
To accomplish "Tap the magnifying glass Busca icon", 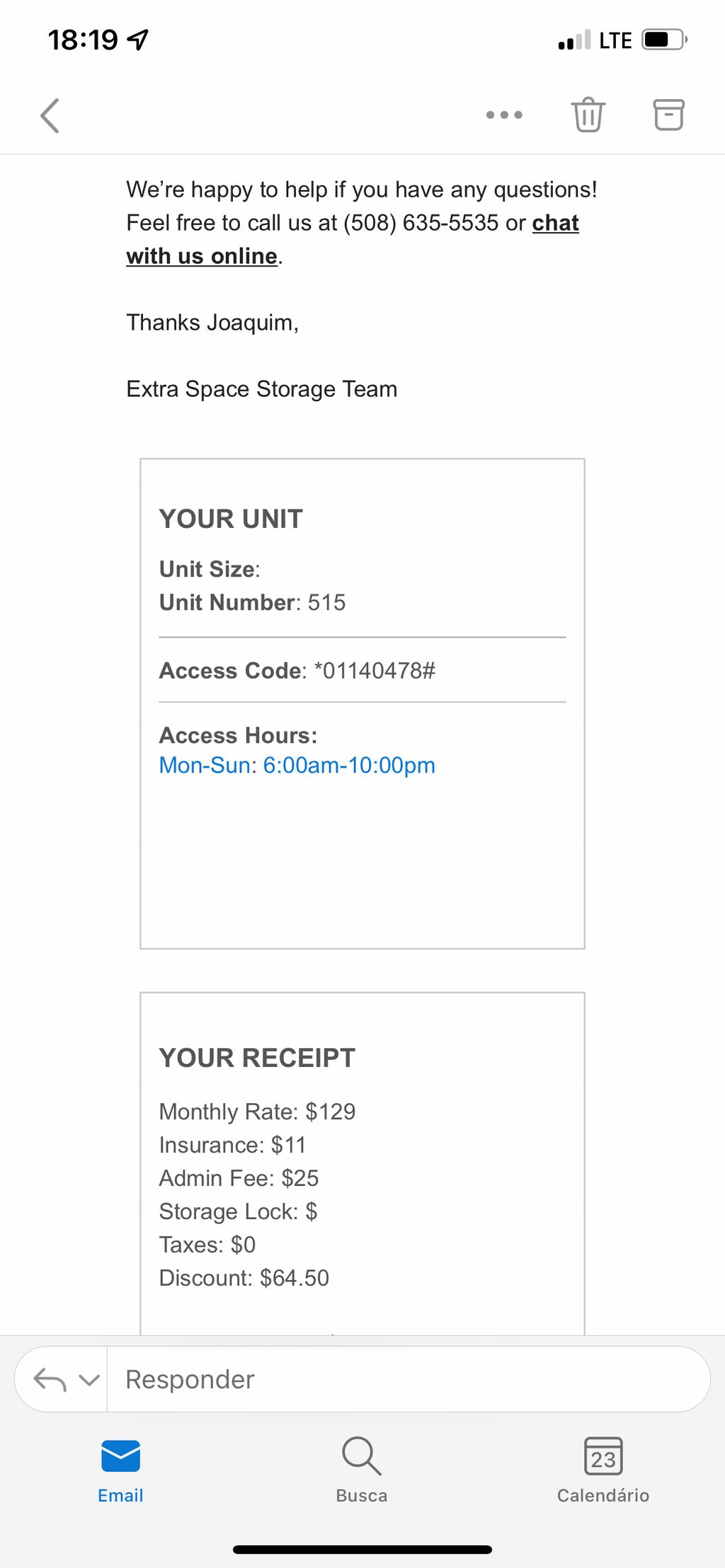I will 362,1455.
